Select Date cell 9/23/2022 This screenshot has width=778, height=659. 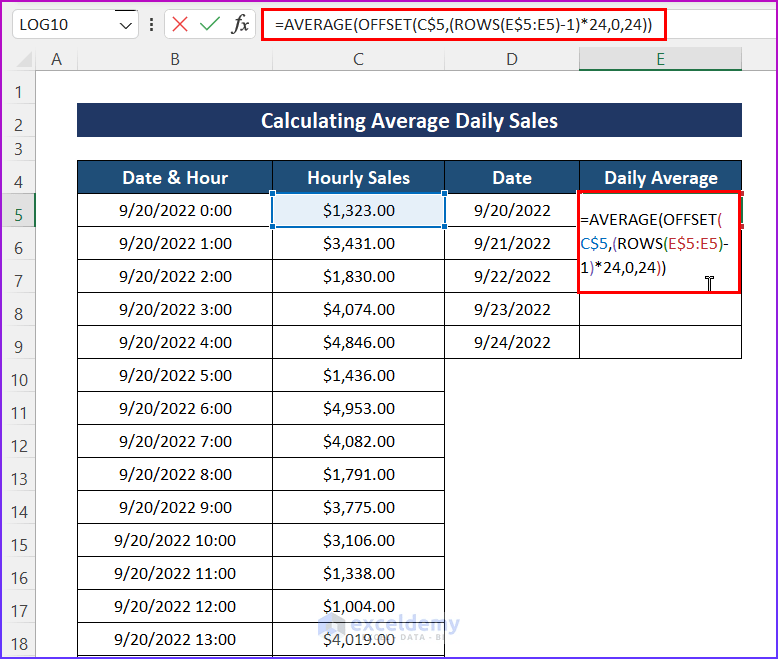coord(512,309)
